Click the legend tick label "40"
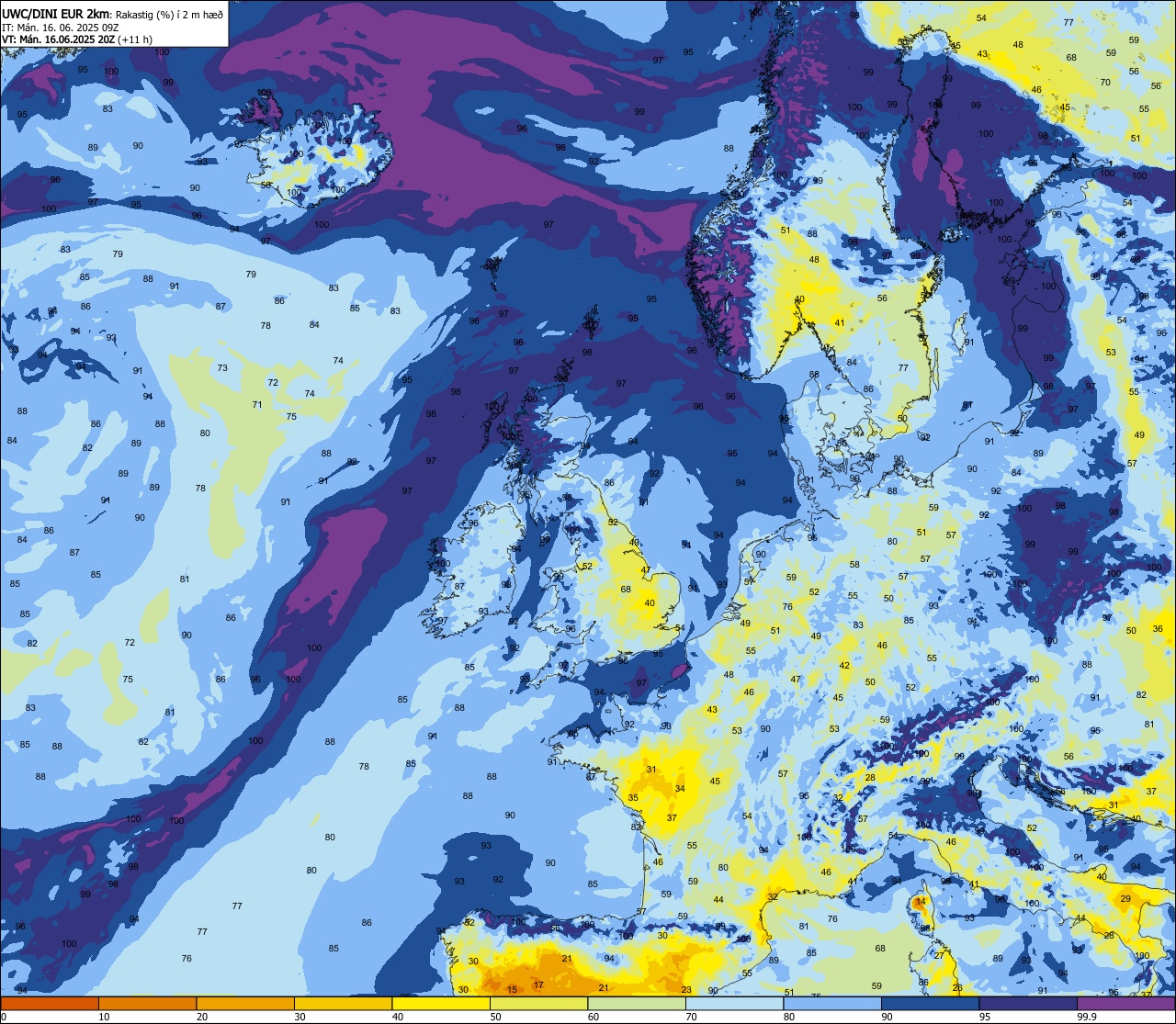This screenshot has height=1024, width=1176. [x=398, y=1017]
